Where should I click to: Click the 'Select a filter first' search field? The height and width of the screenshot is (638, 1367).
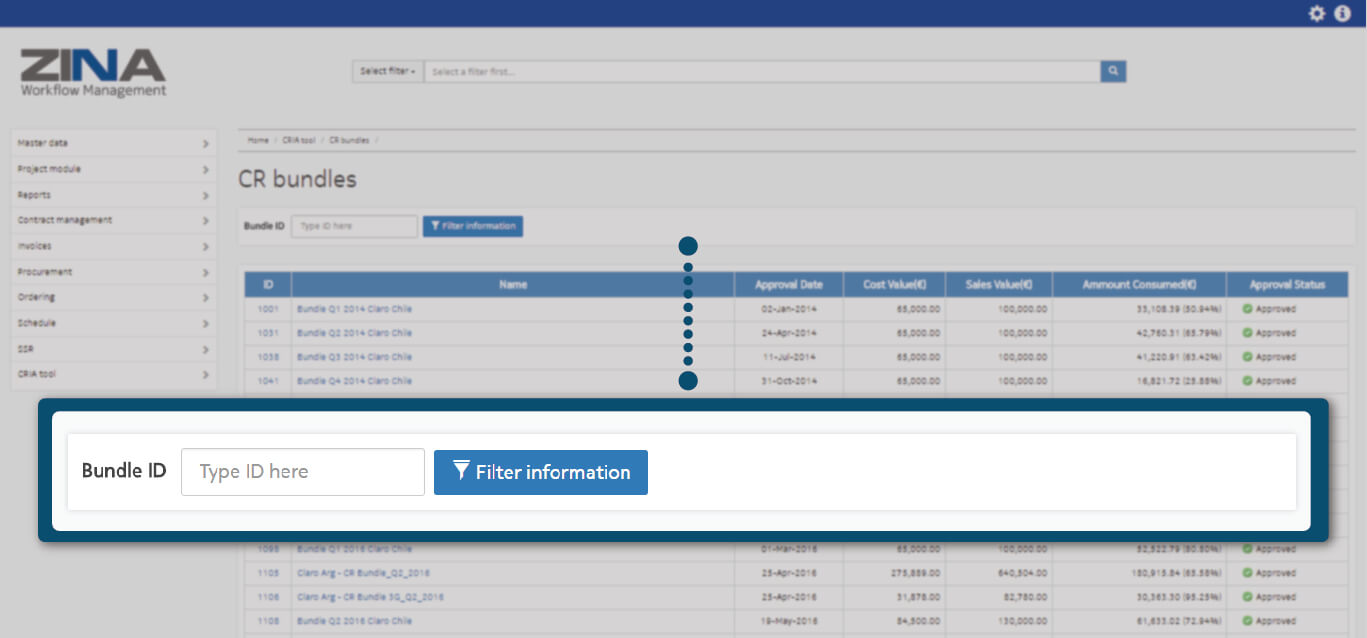(761, 72)
